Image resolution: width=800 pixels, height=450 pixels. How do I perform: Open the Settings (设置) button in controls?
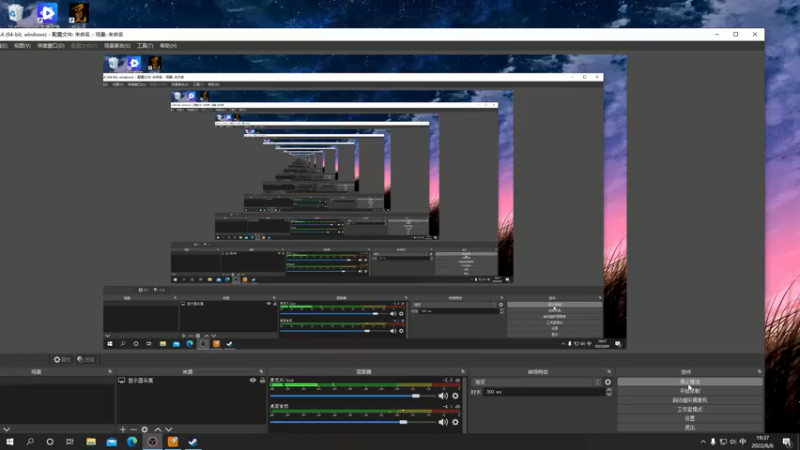690,418
